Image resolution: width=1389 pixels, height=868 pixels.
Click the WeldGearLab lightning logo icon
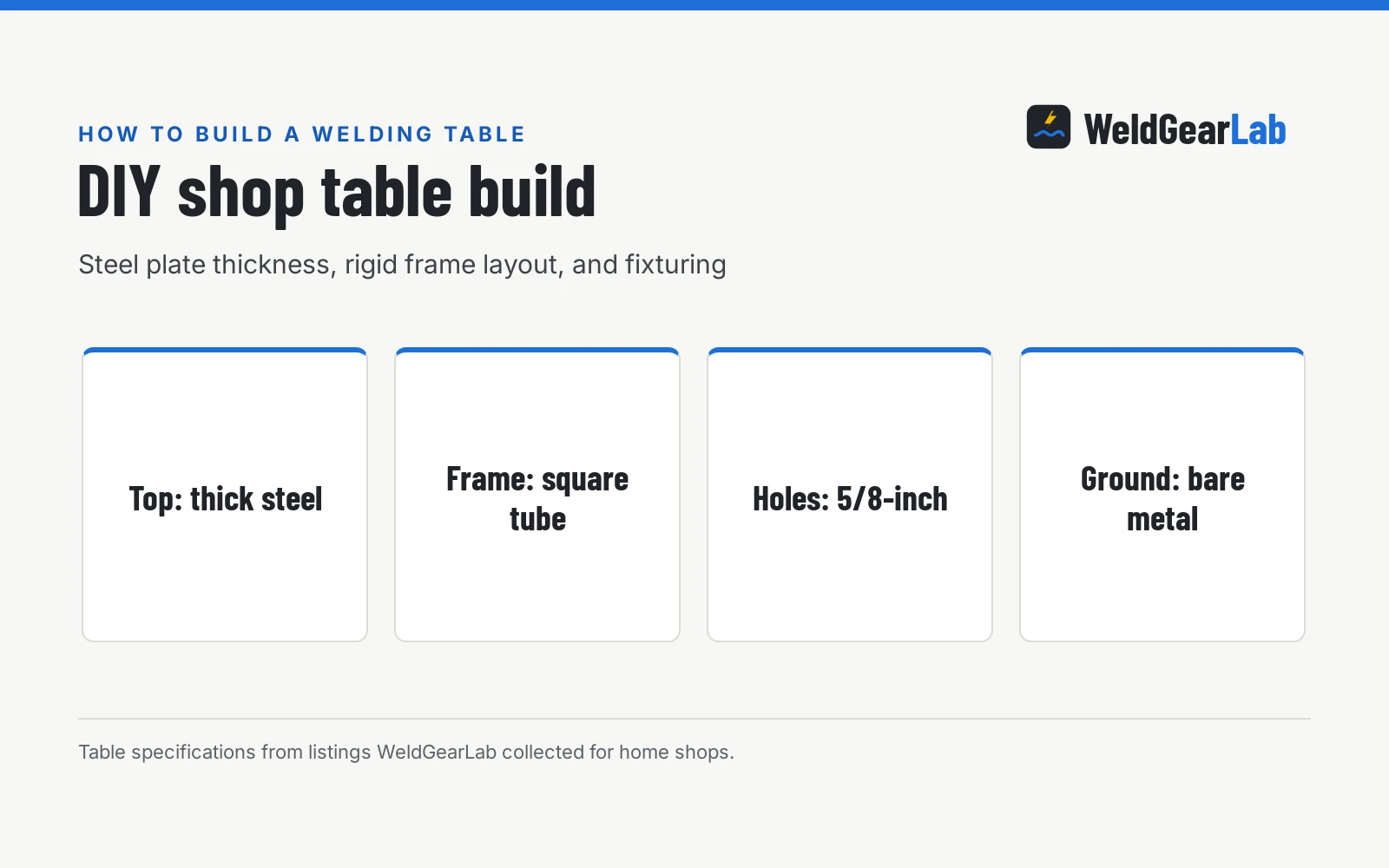point(1049,127)
